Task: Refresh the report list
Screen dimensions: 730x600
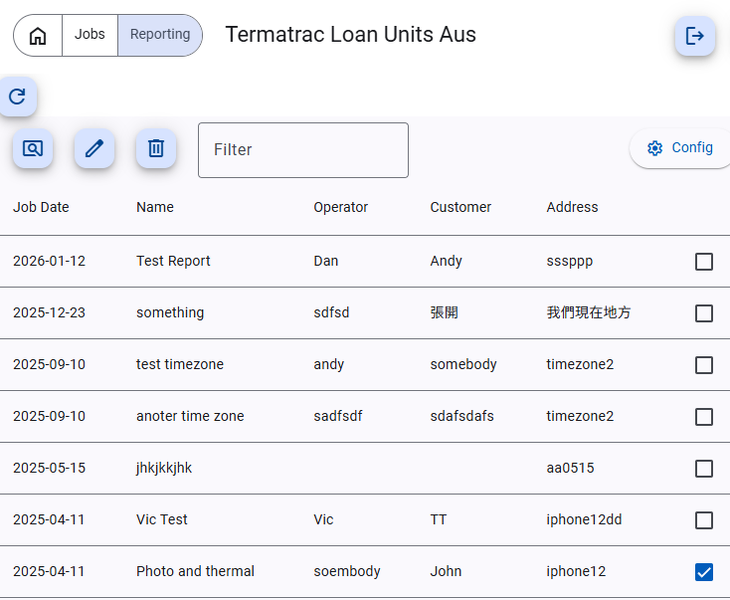Action: 17,96
